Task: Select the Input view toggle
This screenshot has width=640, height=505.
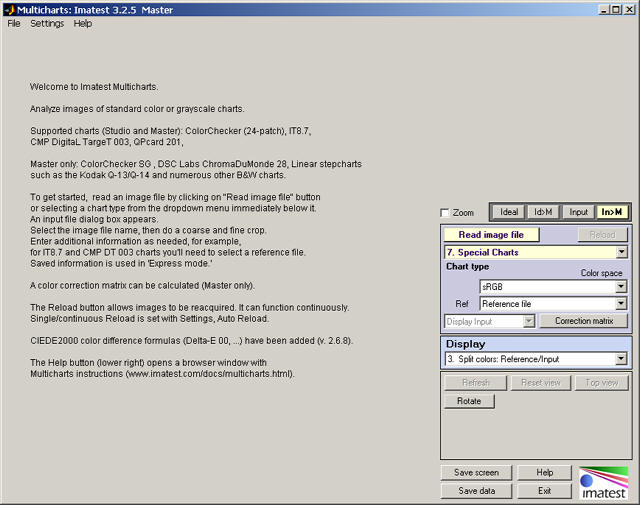Action: [x=578, y=212]
